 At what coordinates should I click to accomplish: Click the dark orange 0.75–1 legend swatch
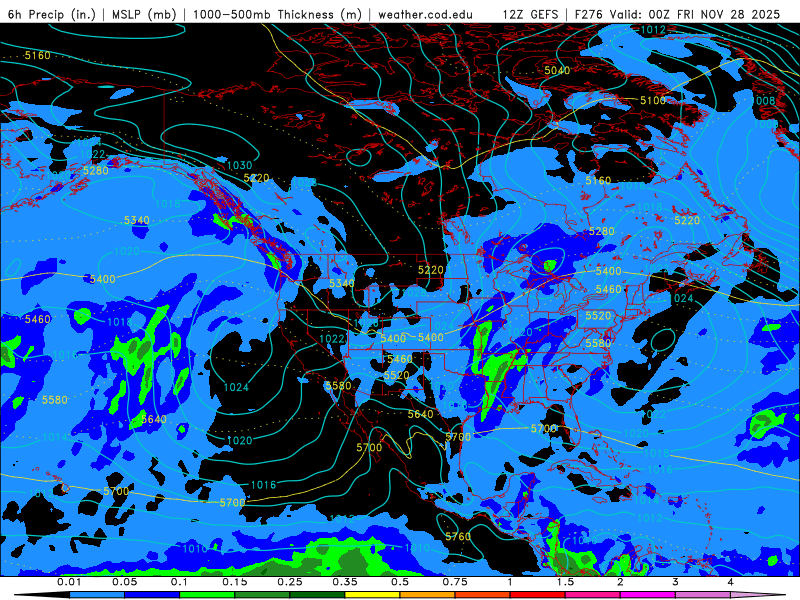(x=483, y=595)
